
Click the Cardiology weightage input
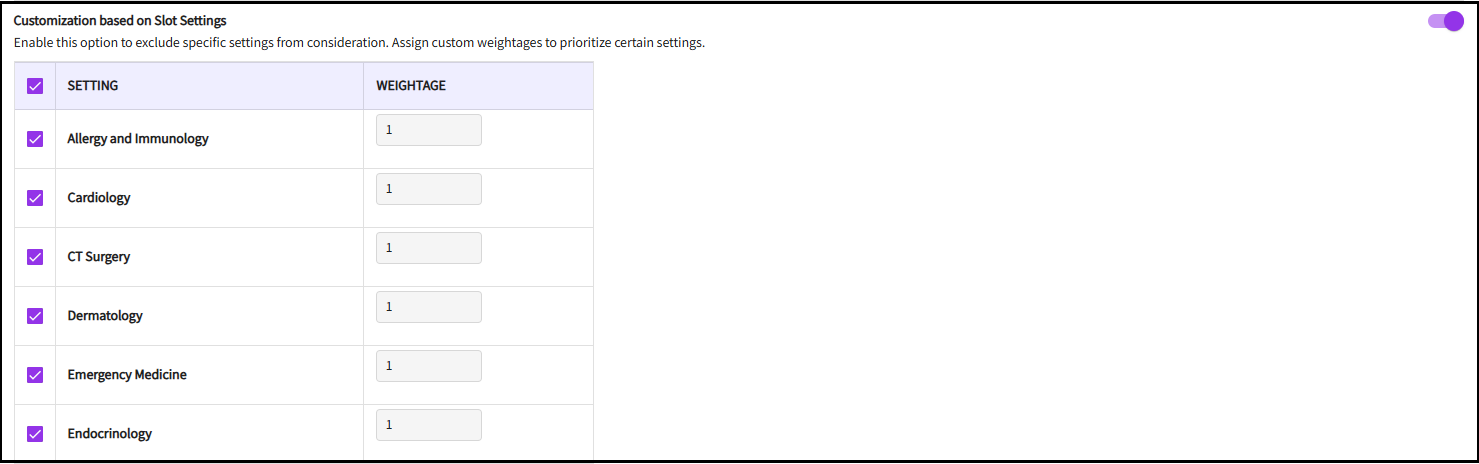[428, 189]
